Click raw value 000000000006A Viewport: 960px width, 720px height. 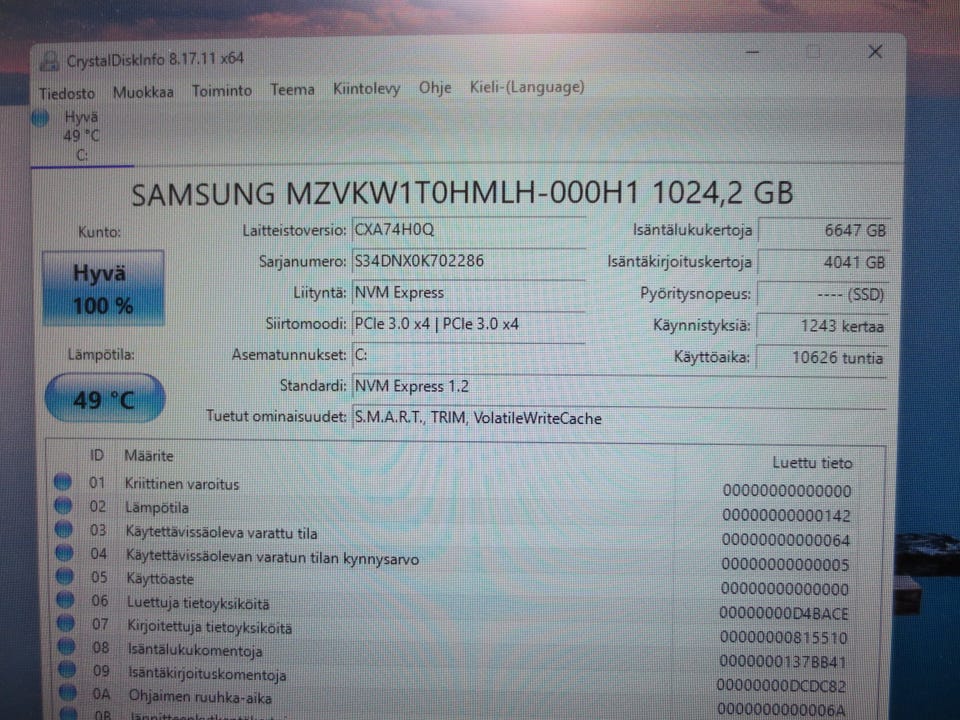pyautogui.click(x=781, y=710)
